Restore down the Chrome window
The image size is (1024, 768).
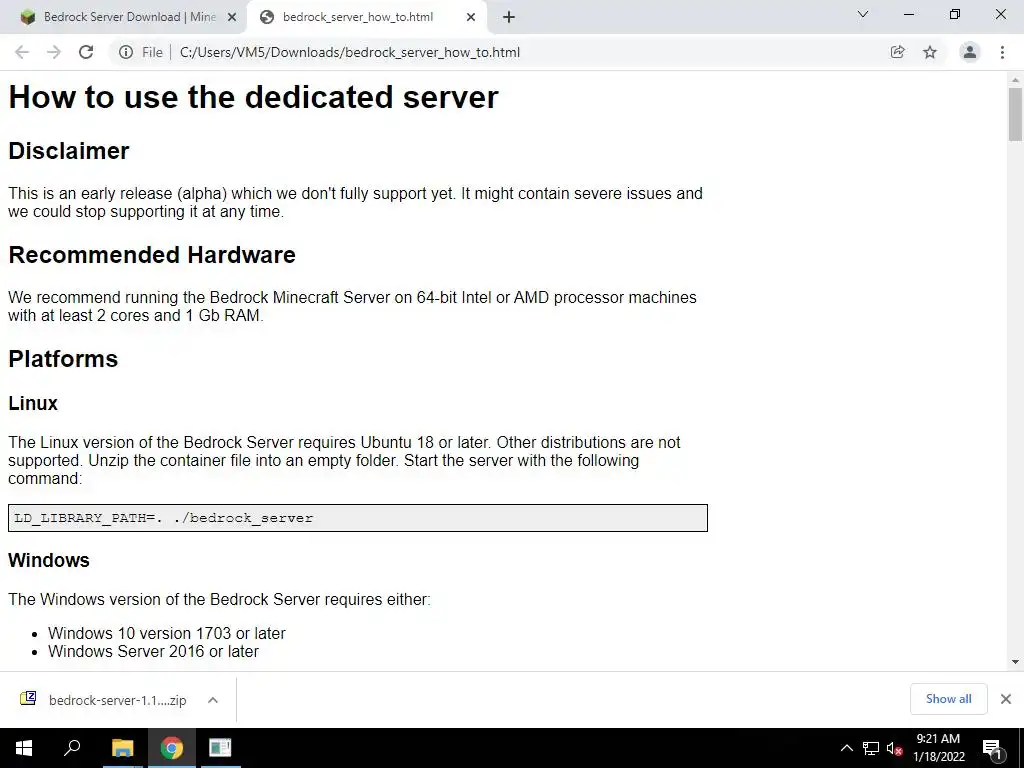tap(955, 14)
